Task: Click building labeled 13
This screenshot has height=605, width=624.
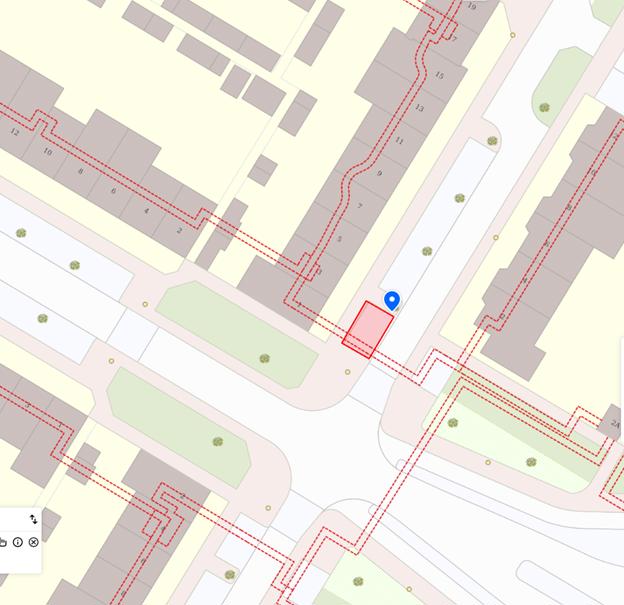Action: tap(419, 108)
